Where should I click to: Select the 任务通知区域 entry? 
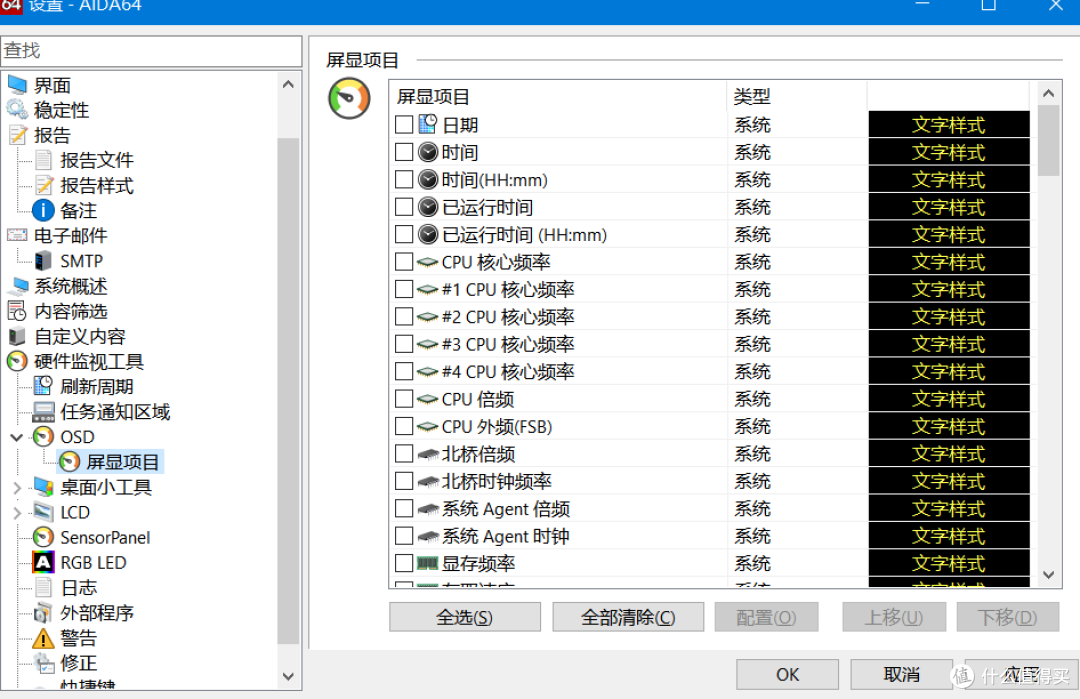point(115,412)
